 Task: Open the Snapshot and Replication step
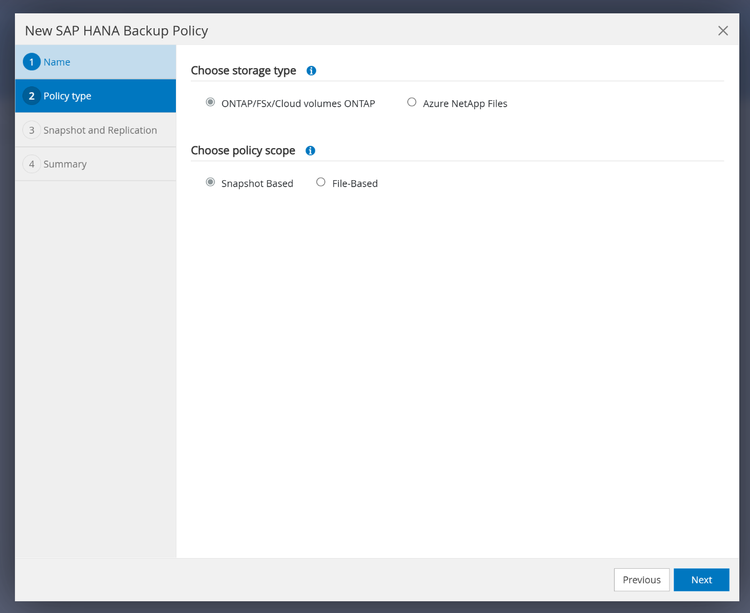96,130
